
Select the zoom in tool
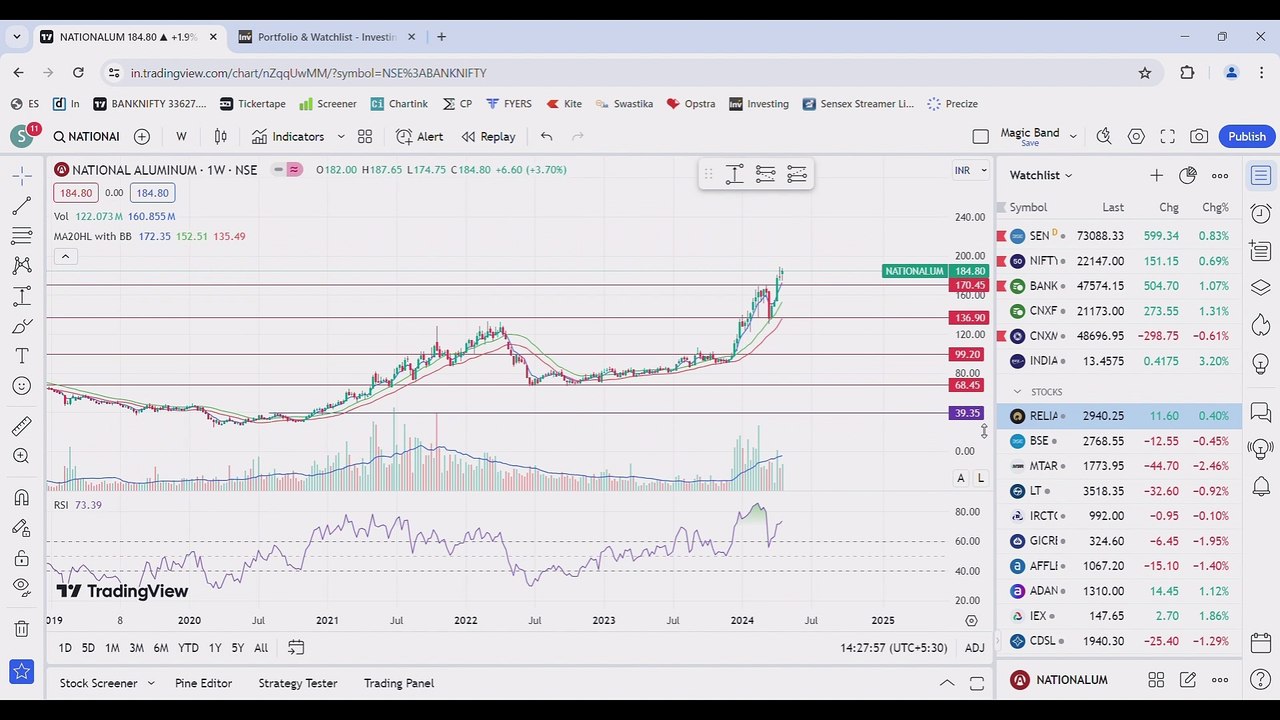pos(21,457)
